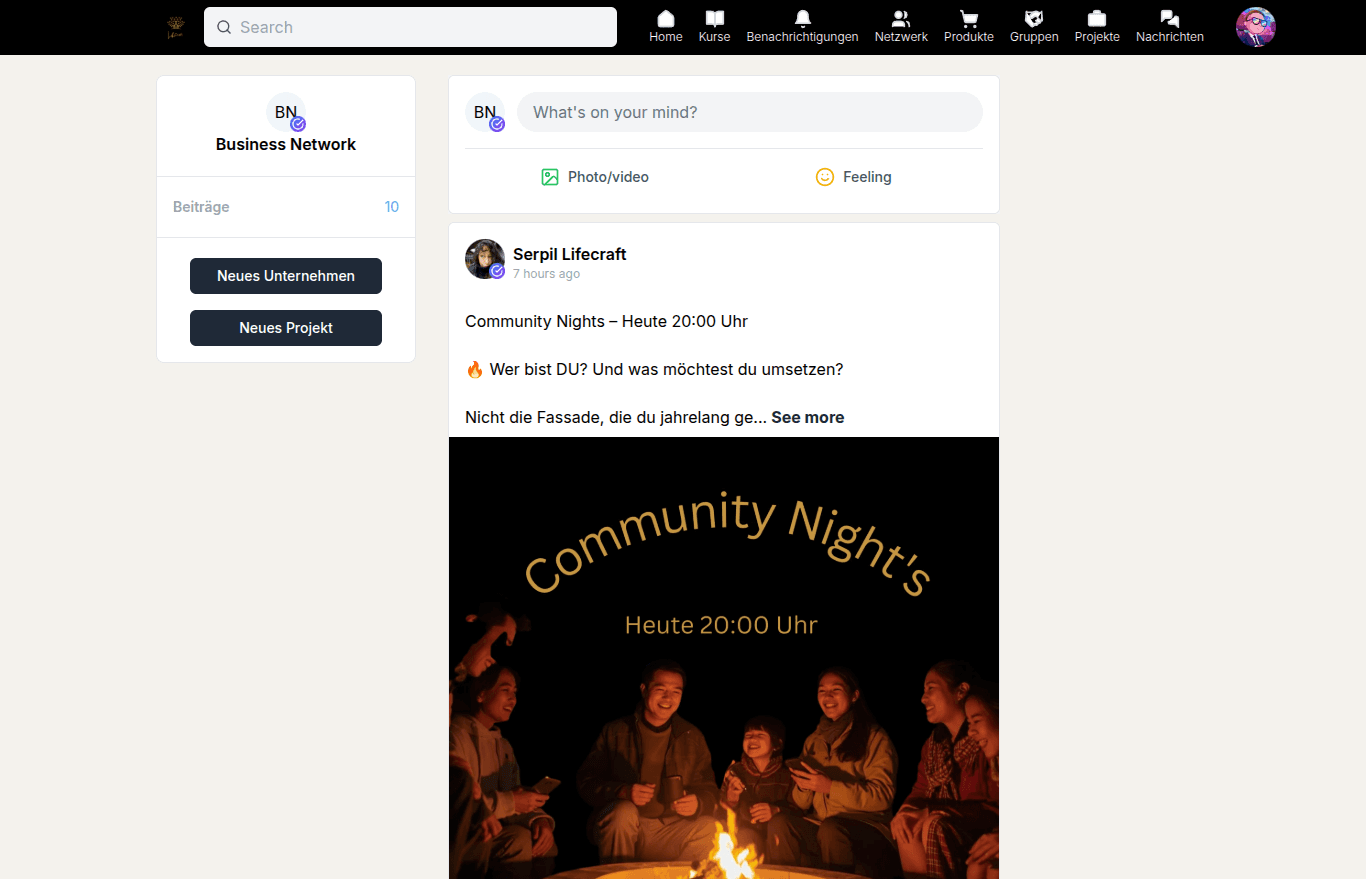
Task: Open Produkte shopping cart icon
Action: [968, 19]
